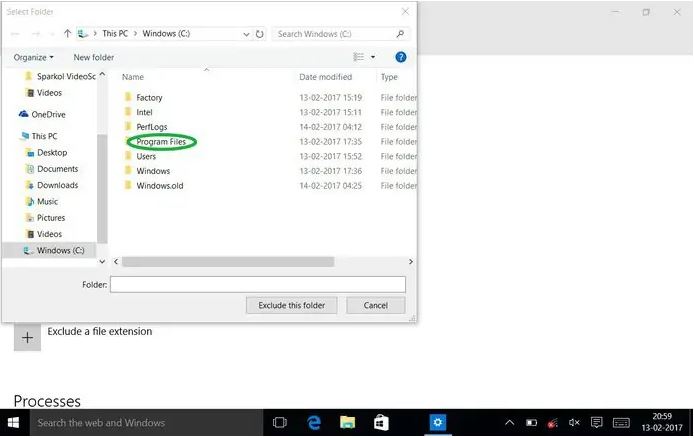Click Windows.old's folder icon

click(128, 185)
